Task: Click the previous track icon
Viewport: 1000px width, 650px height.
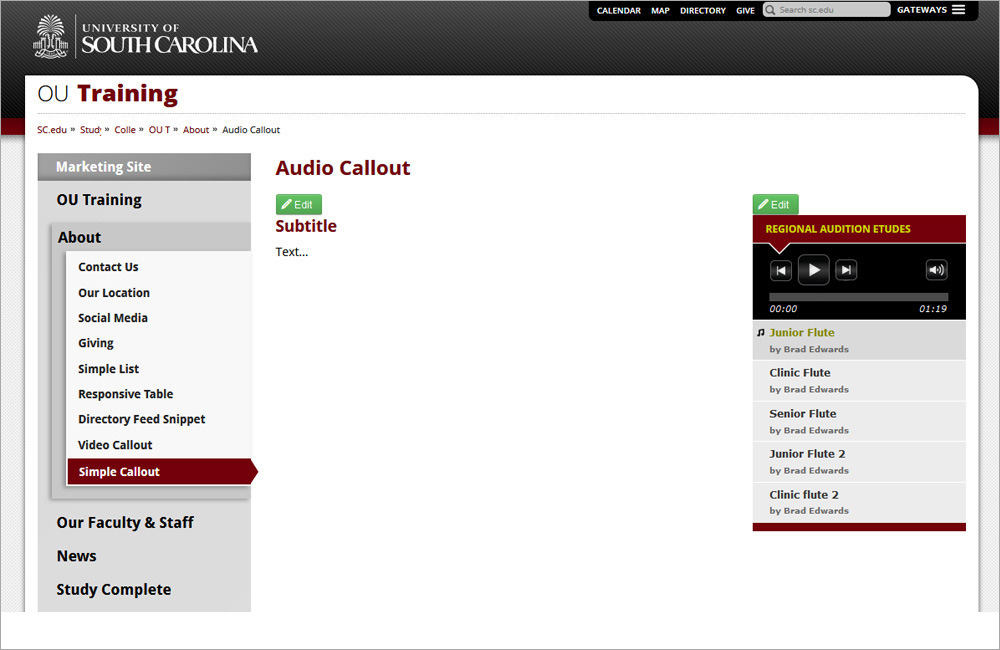Action: point(781,270)
